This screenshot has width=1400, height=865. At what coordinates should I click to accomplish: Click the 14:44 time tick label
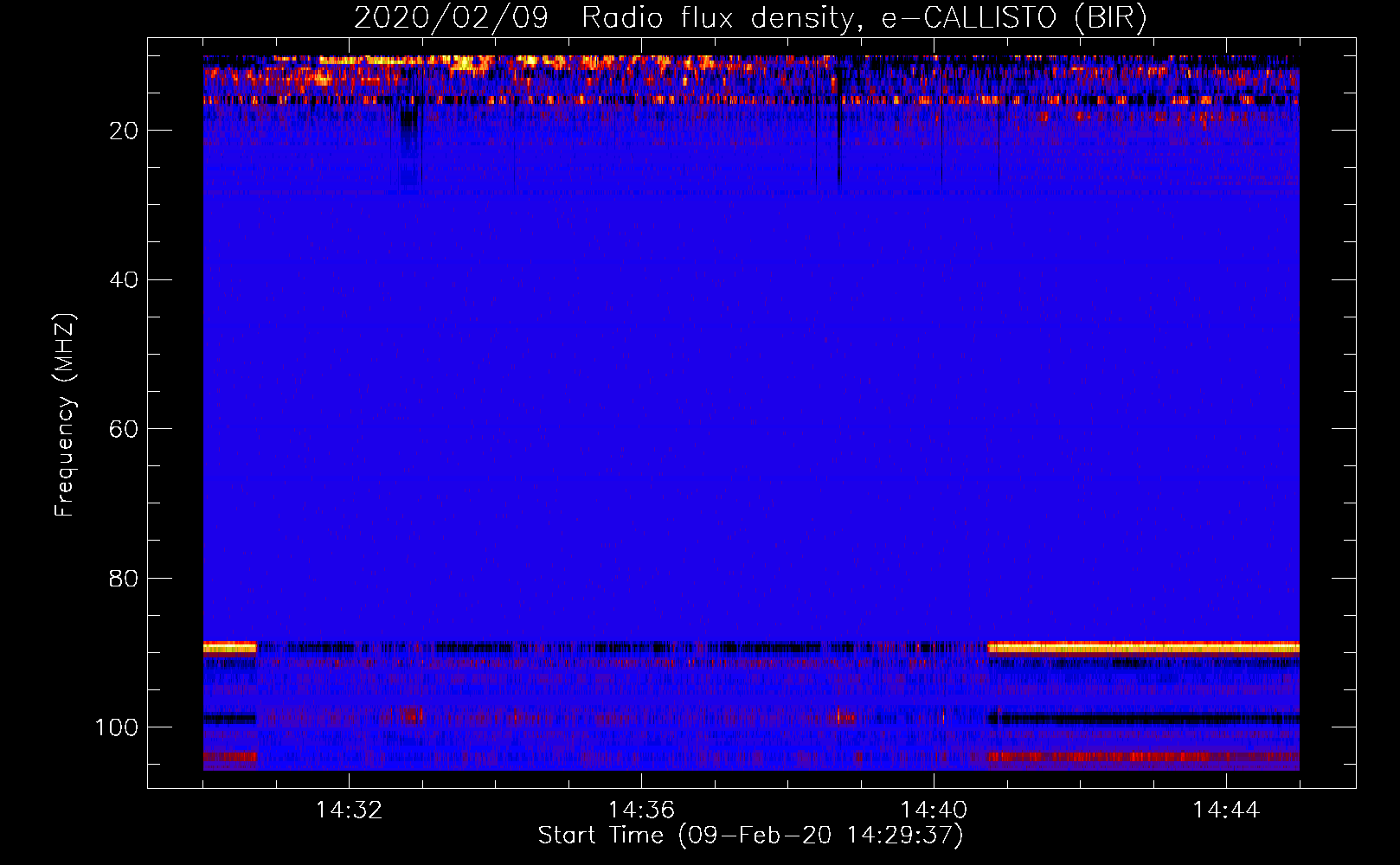1226,811
